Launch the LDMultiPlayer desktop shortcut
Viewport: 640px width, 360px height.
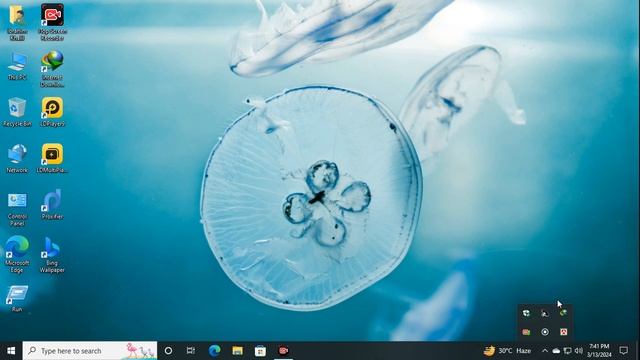(x=52, y=159)
